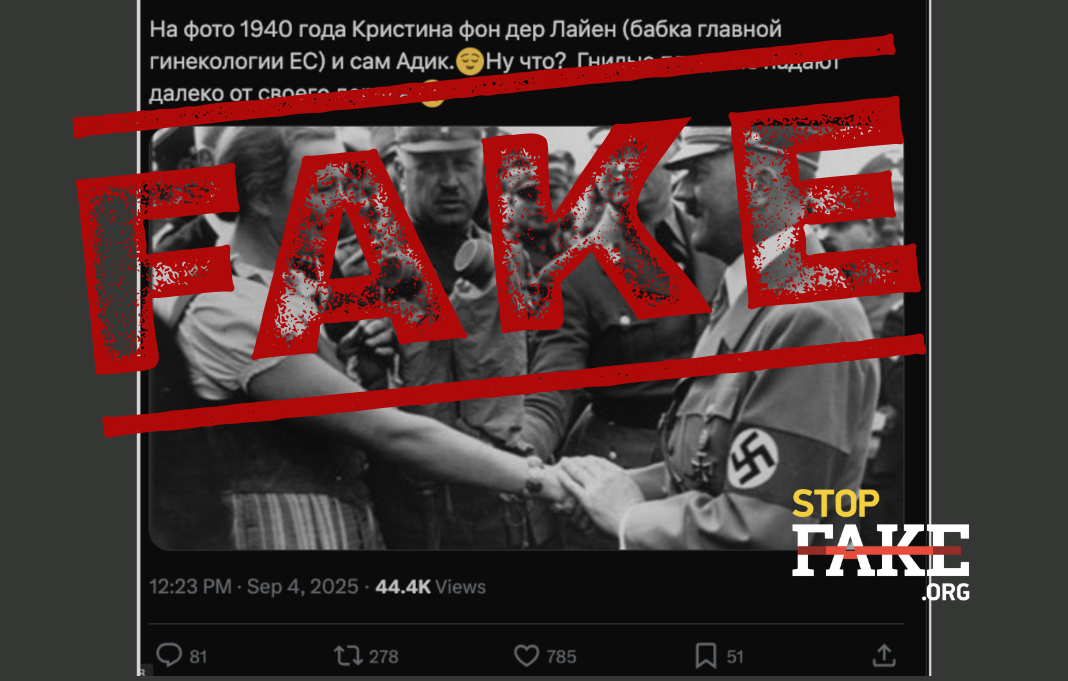Click the StopFake logo's white FAKE wordmark

pyautogui.click(x=880, y=550)
